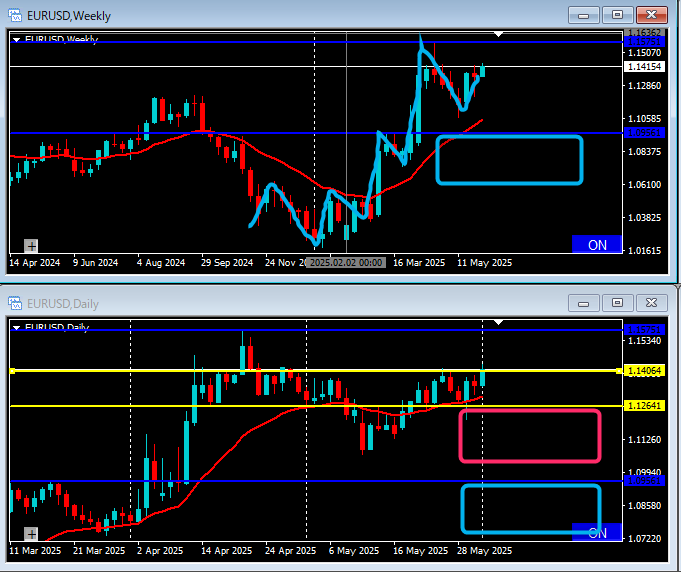Click the 1.12641 yellow price label in Daily chart
Image resolution: width=681 pixels, height=572 pixels.
[x=645, y=406]
